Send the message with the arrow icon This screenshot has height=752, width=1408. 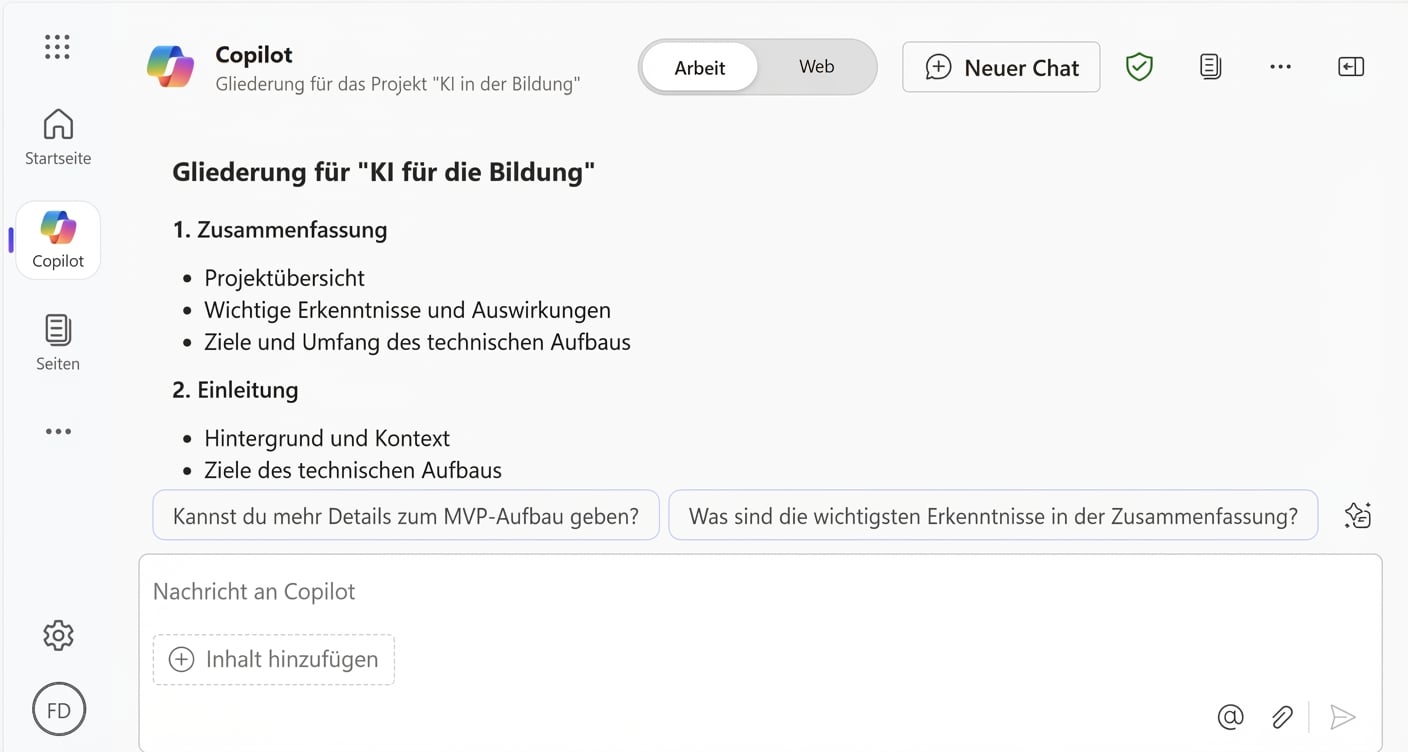pos(1343,717)
